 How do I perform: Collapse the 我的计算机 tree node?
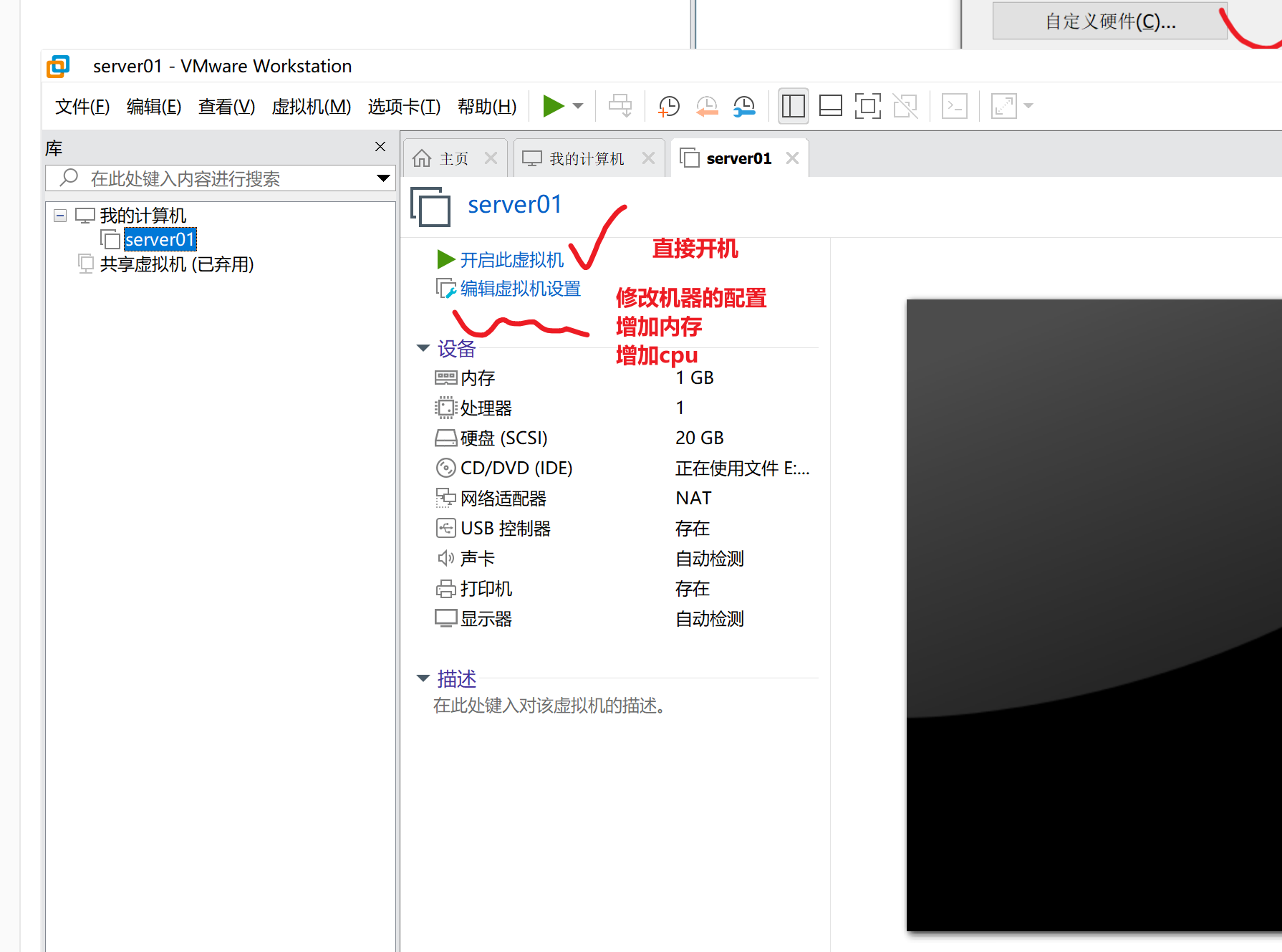pyautogui.click(x=60, y=216)
